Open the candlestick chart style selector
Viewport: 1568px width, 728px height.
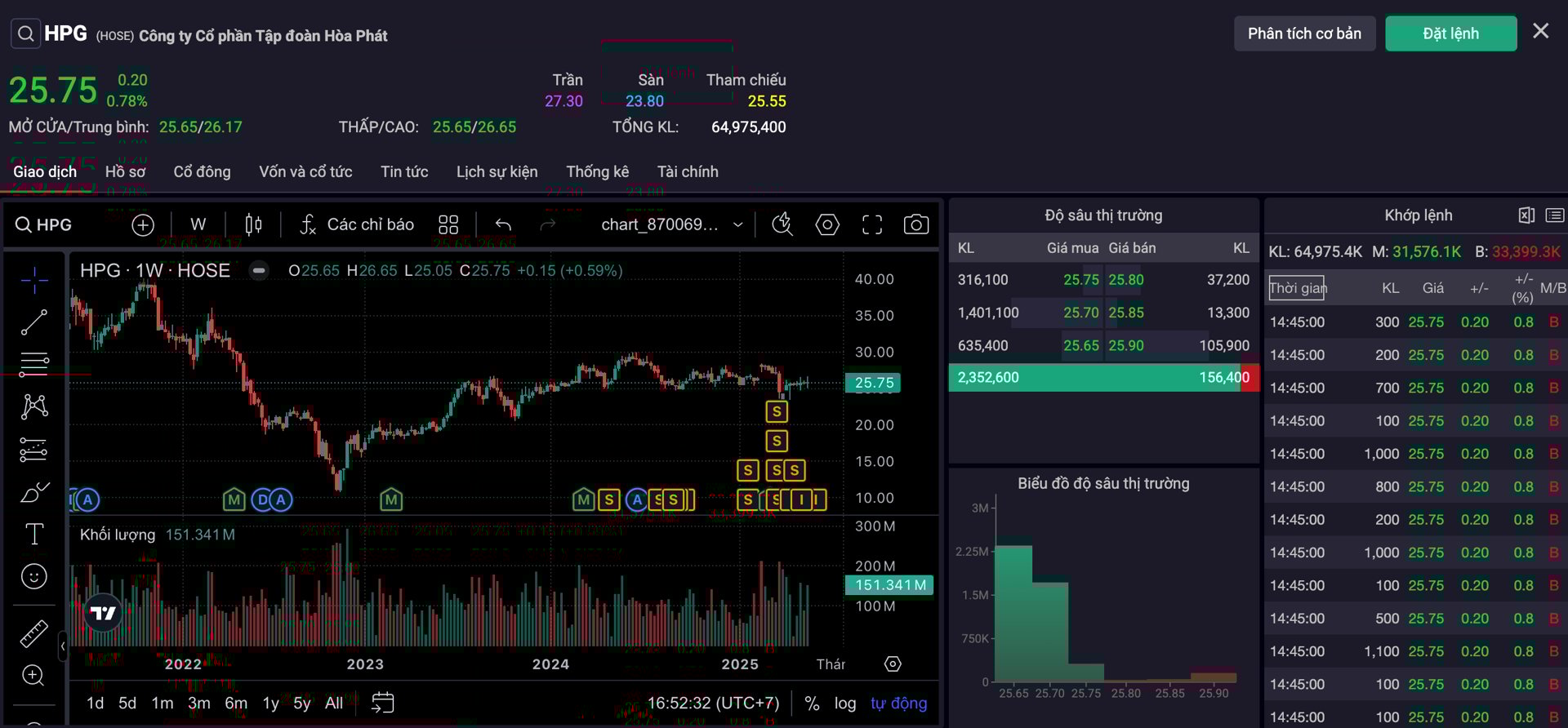pos(253,224)
